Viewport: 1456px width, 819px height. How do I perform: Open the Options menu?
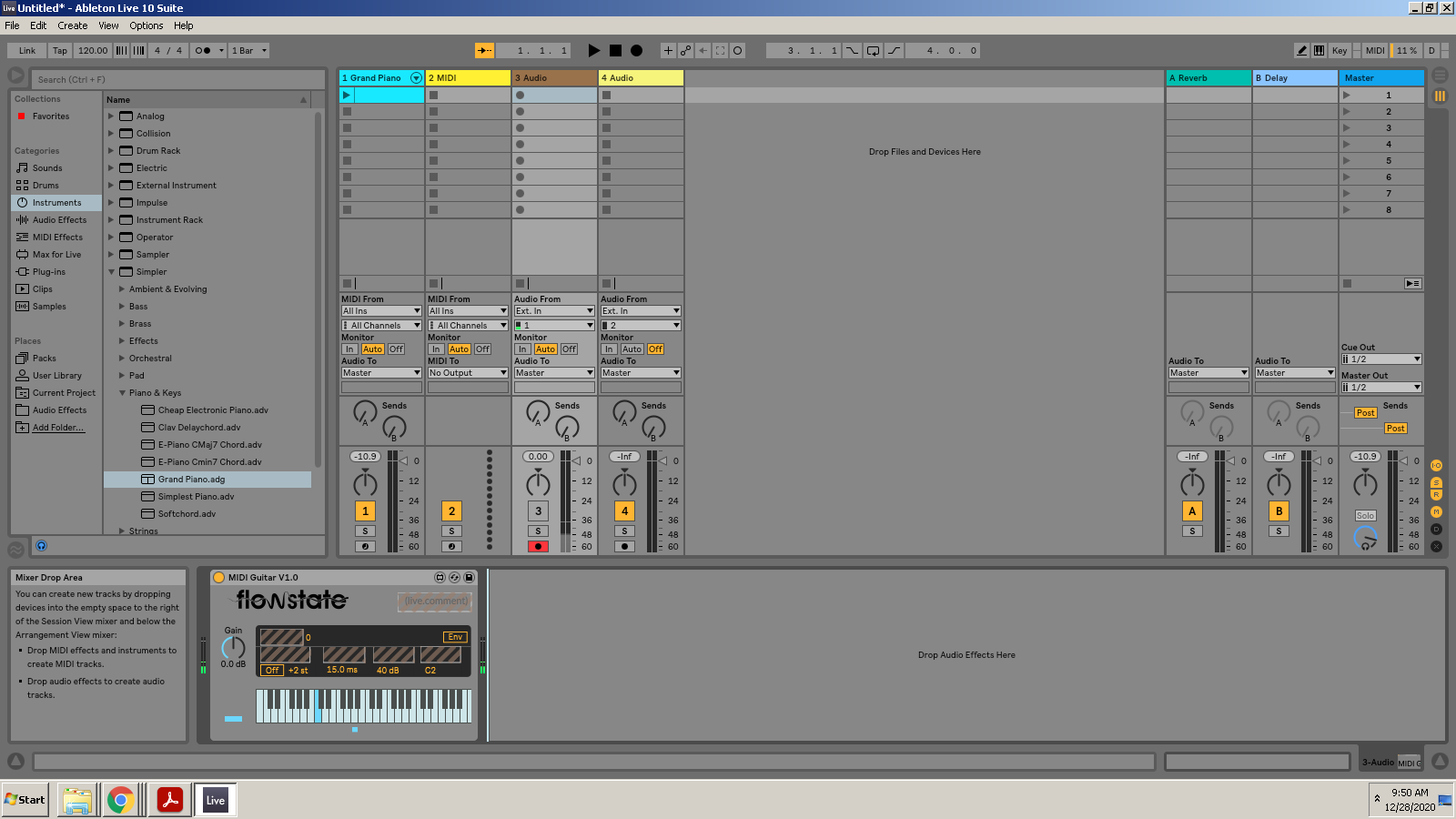146,25
